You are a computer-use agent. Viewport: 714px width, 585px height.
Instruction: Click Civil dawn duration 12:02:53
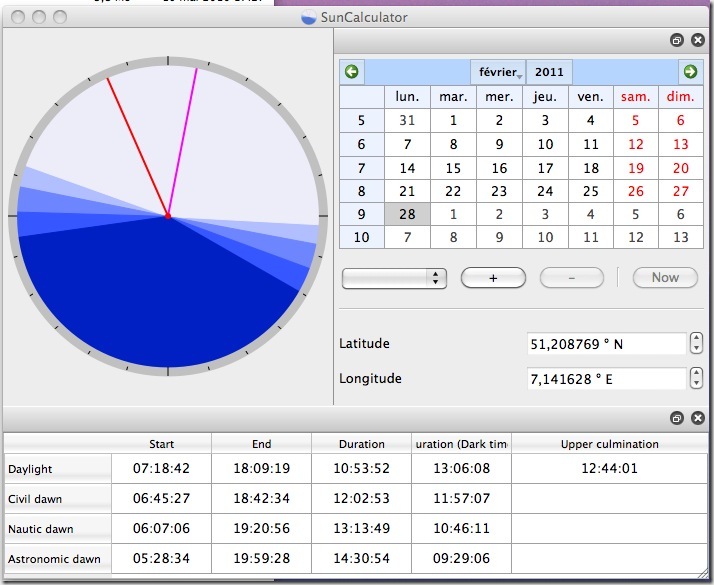point(362,499)
